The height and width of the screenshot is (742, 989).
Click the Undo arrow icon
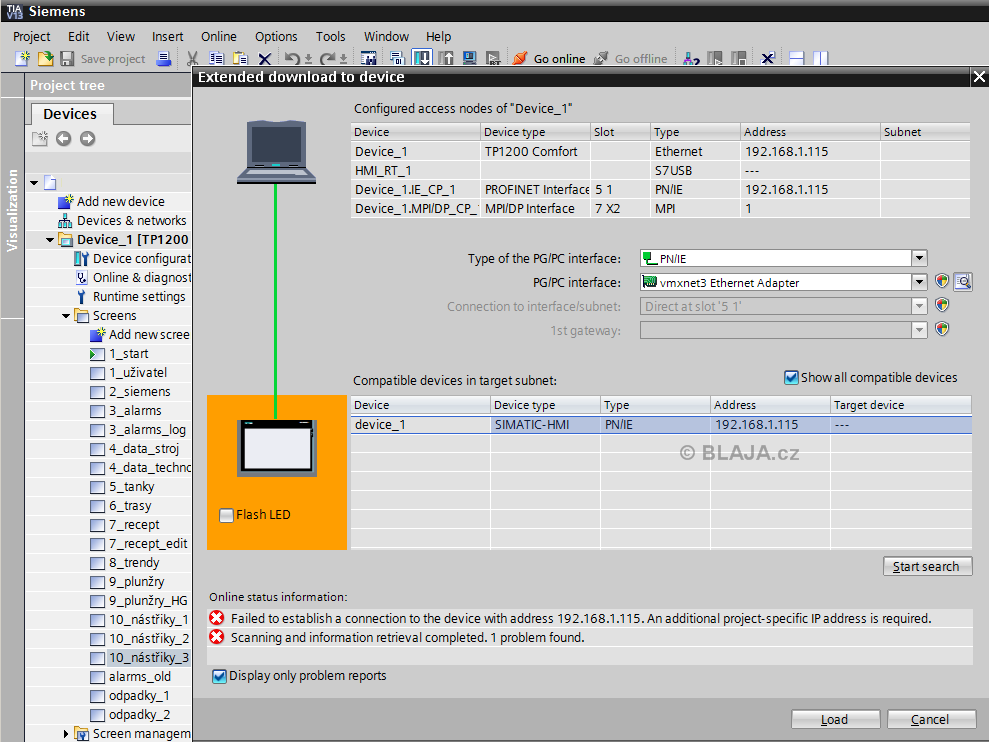(x=292, y=59)
